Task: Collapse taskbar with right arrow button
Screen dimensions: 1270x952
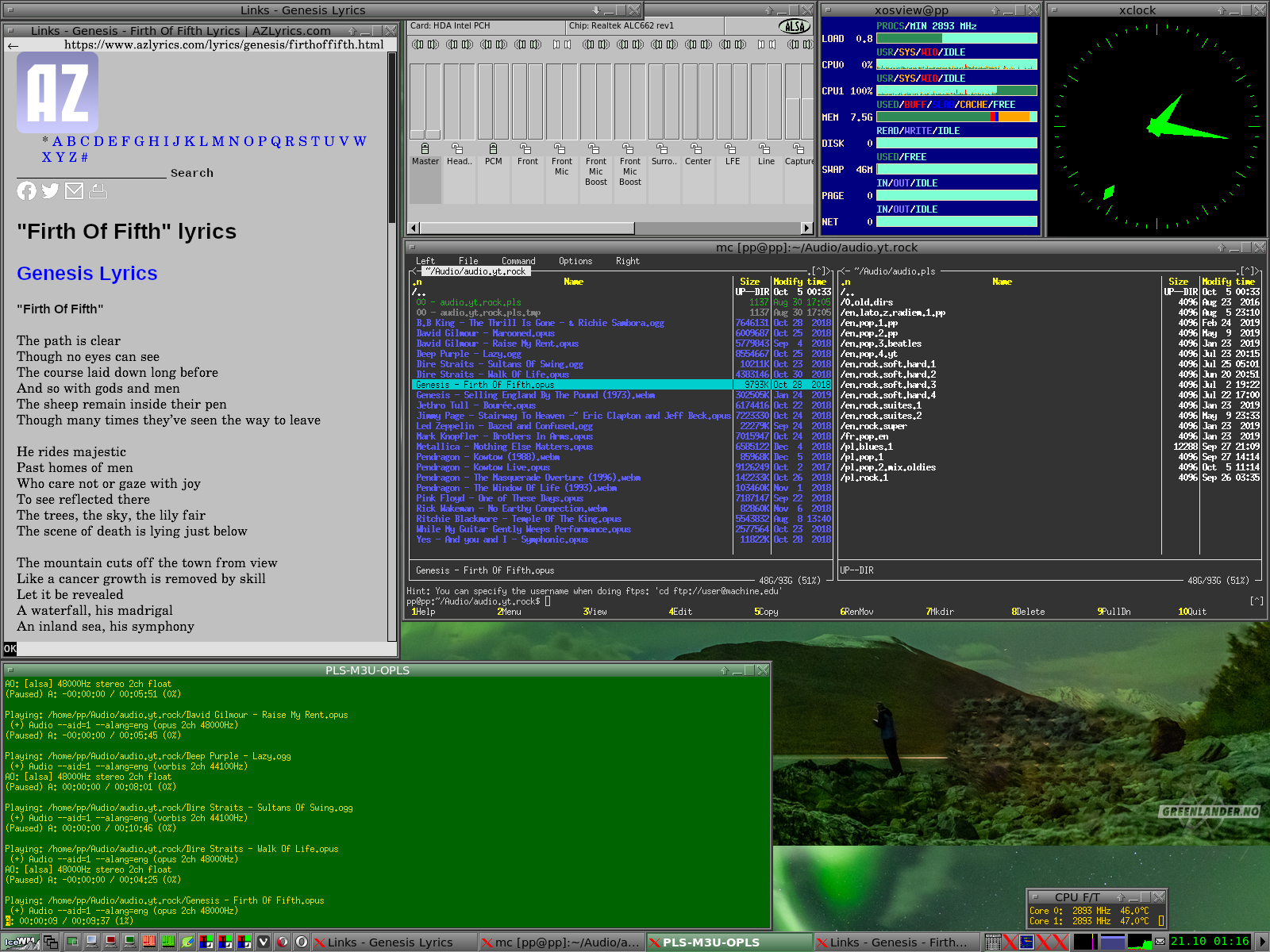Action: [x=1261, y=942]
